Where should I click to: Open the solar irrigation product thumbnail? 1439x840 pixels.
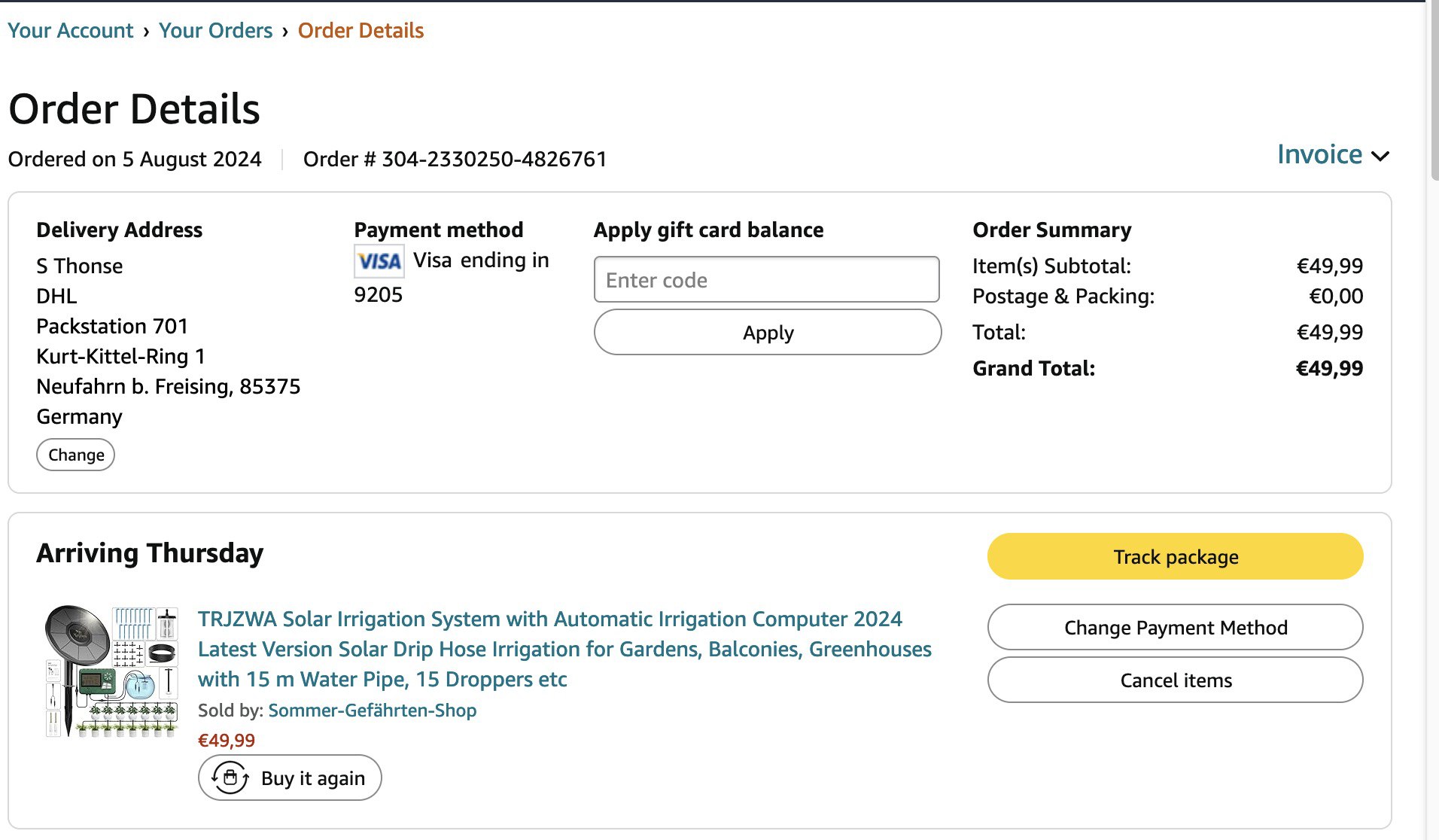pos(111,671)
